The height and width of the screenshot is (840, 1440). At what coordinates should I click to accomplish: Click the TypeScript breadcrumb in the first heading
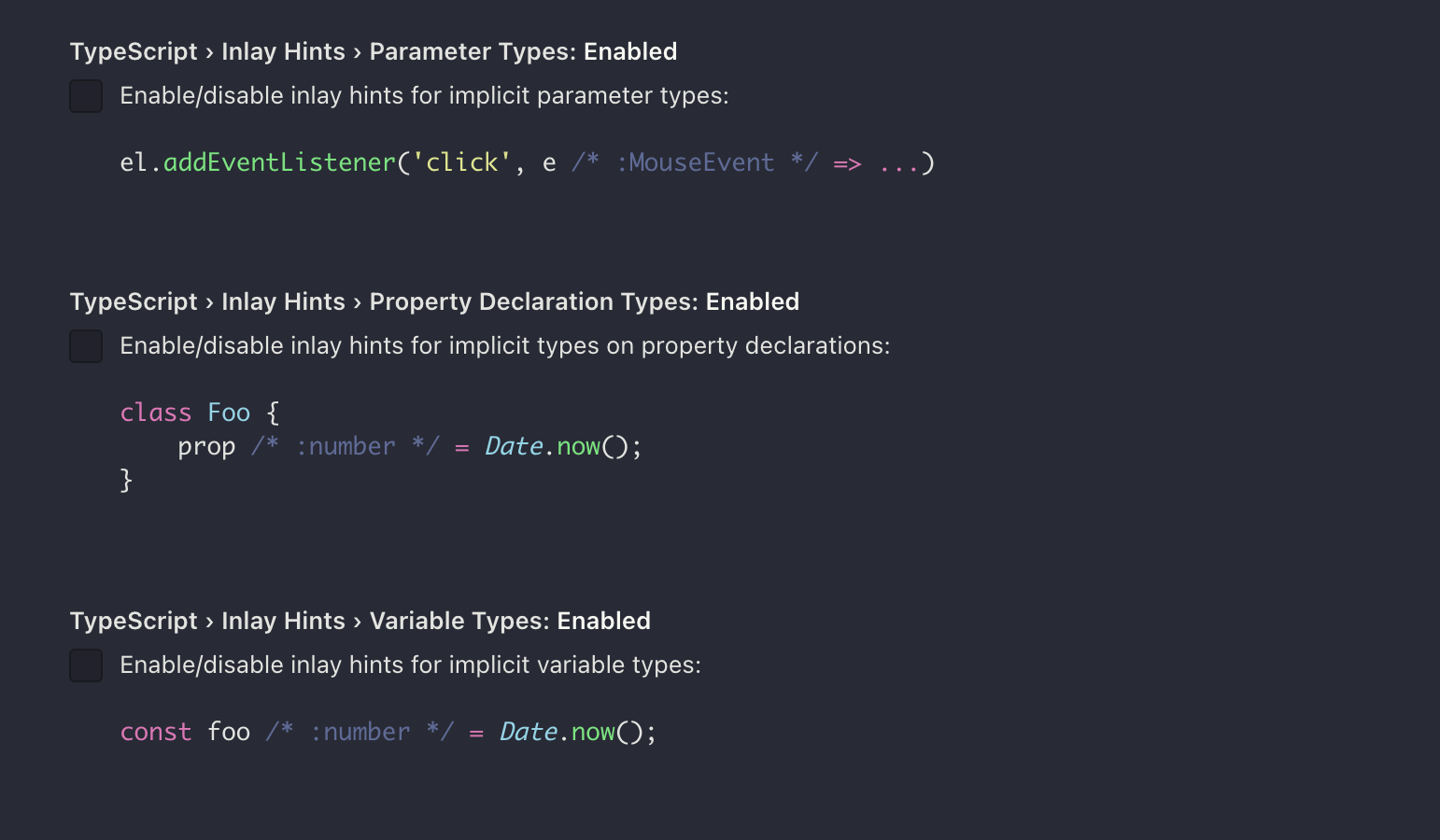133,51
